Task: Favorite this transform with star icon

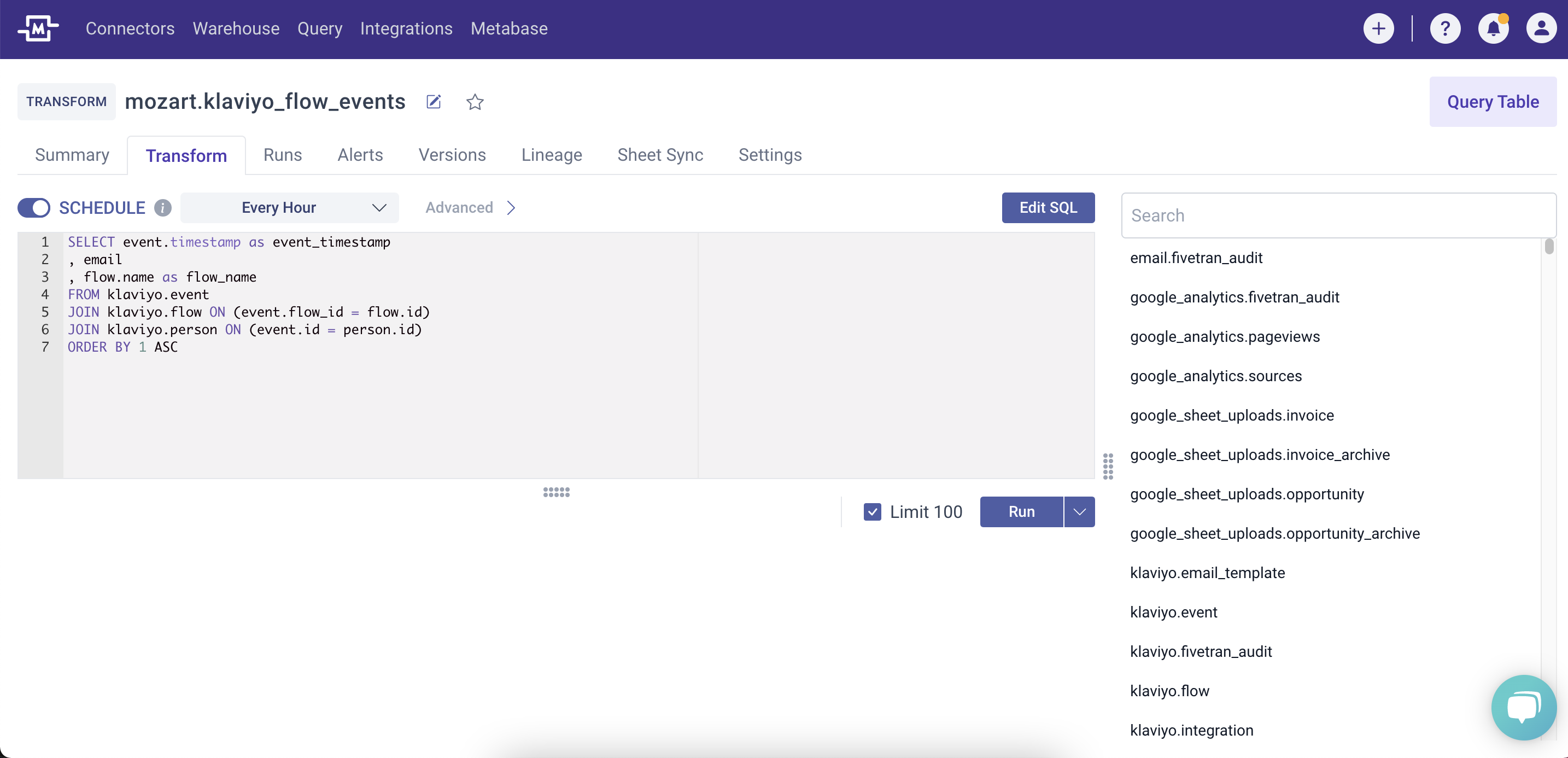Action: coord(475,102)
